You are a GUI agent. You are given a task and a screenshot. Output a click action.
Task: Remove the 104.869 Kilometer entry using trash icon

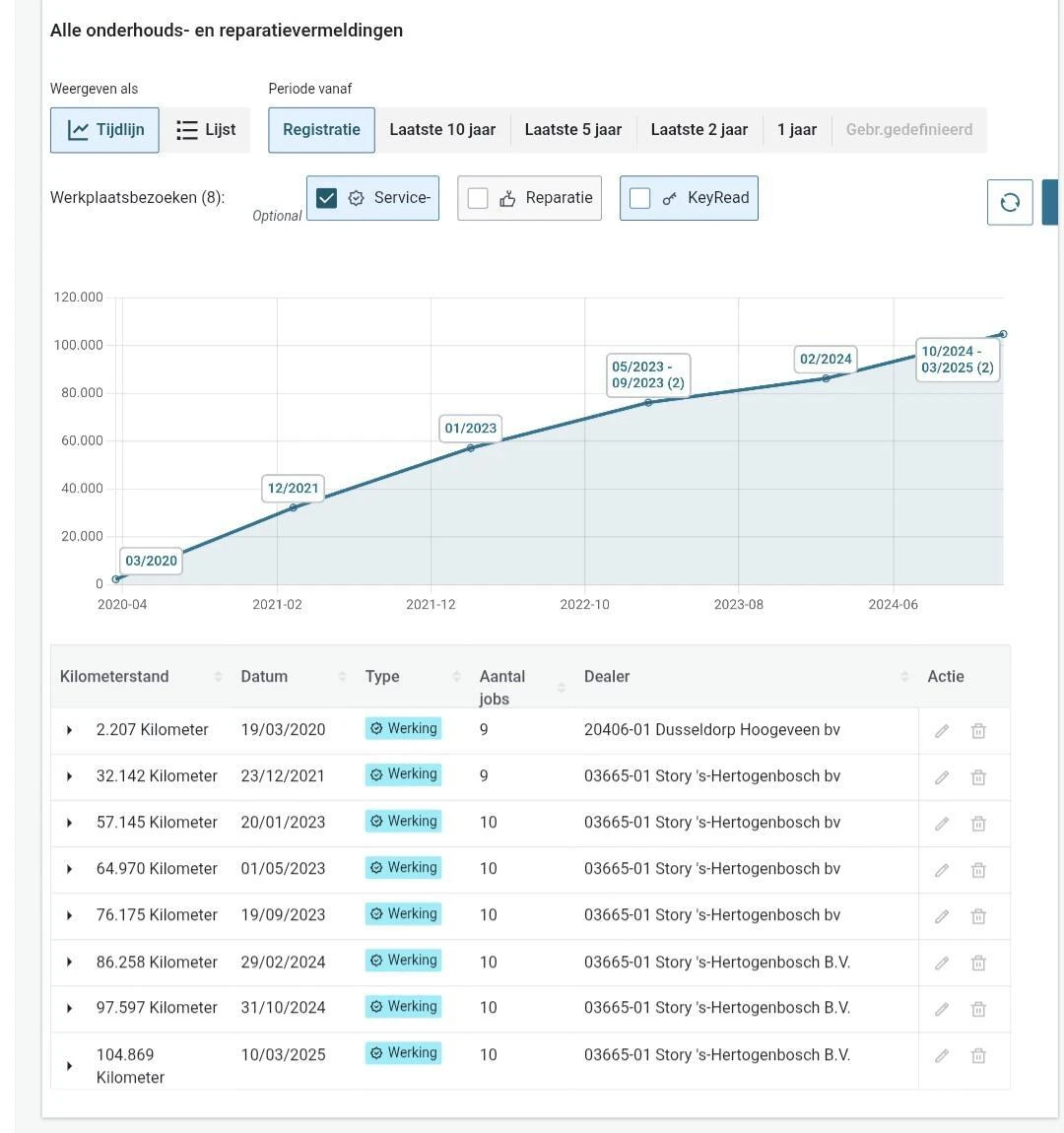(x=978, y=1056)
